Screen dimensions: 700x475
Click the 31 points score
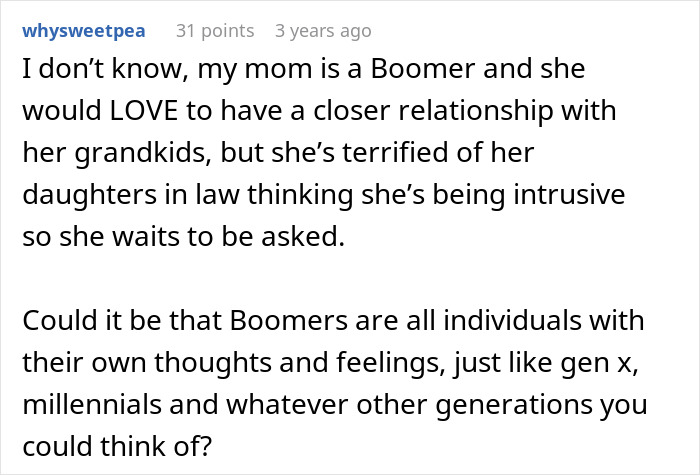point(216,31)
